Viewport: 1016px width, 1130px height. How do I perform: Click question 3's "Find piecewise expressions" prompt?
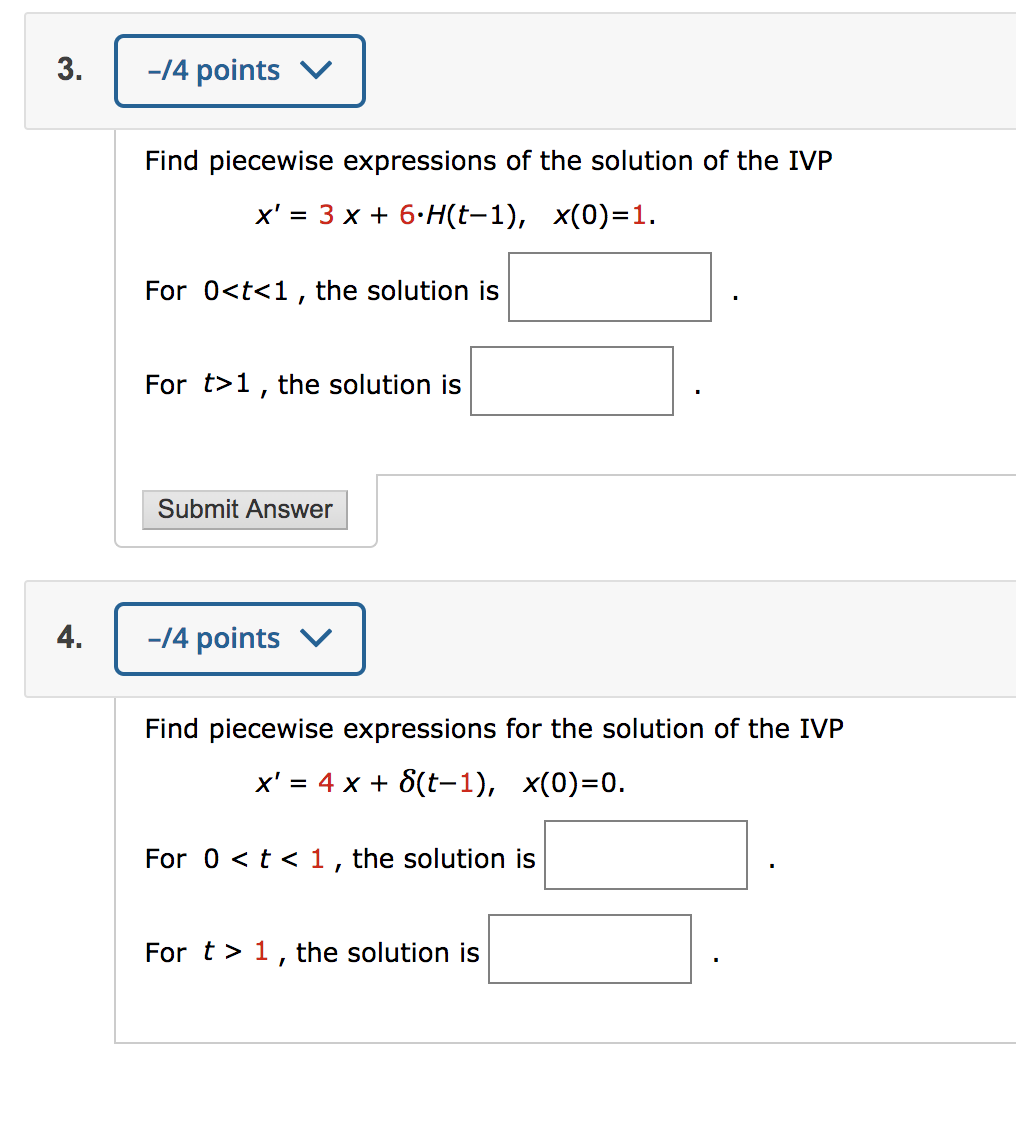click(489, 161)
